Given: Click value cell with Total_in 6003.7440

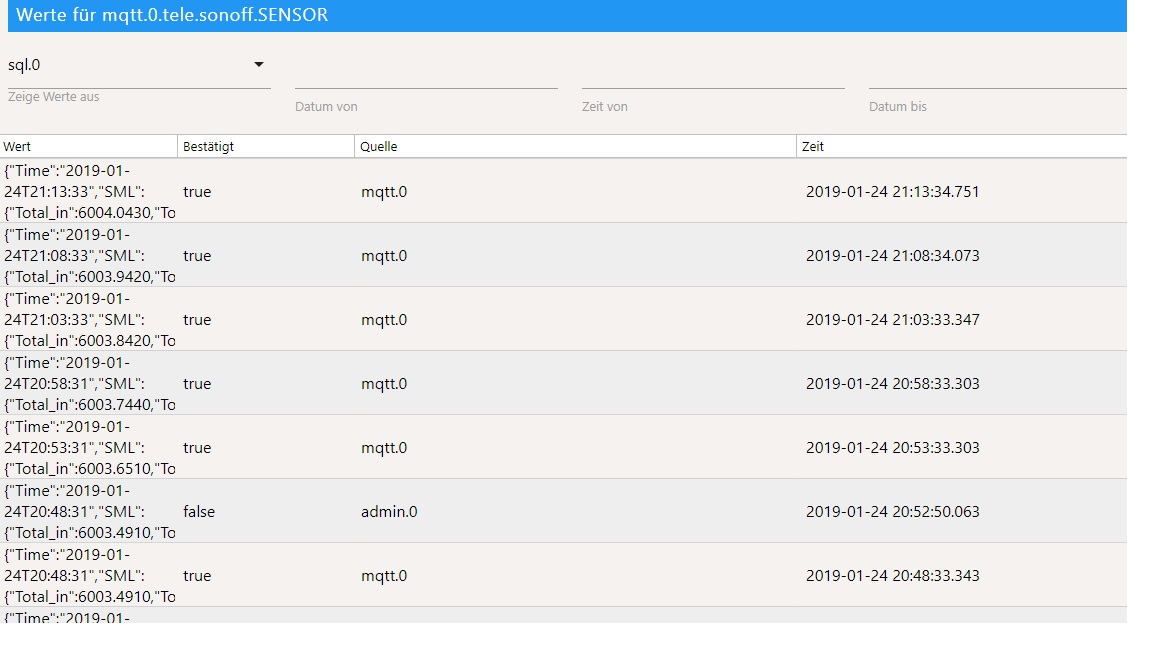Looking at the screenshot, I should [x=89, y=384].
